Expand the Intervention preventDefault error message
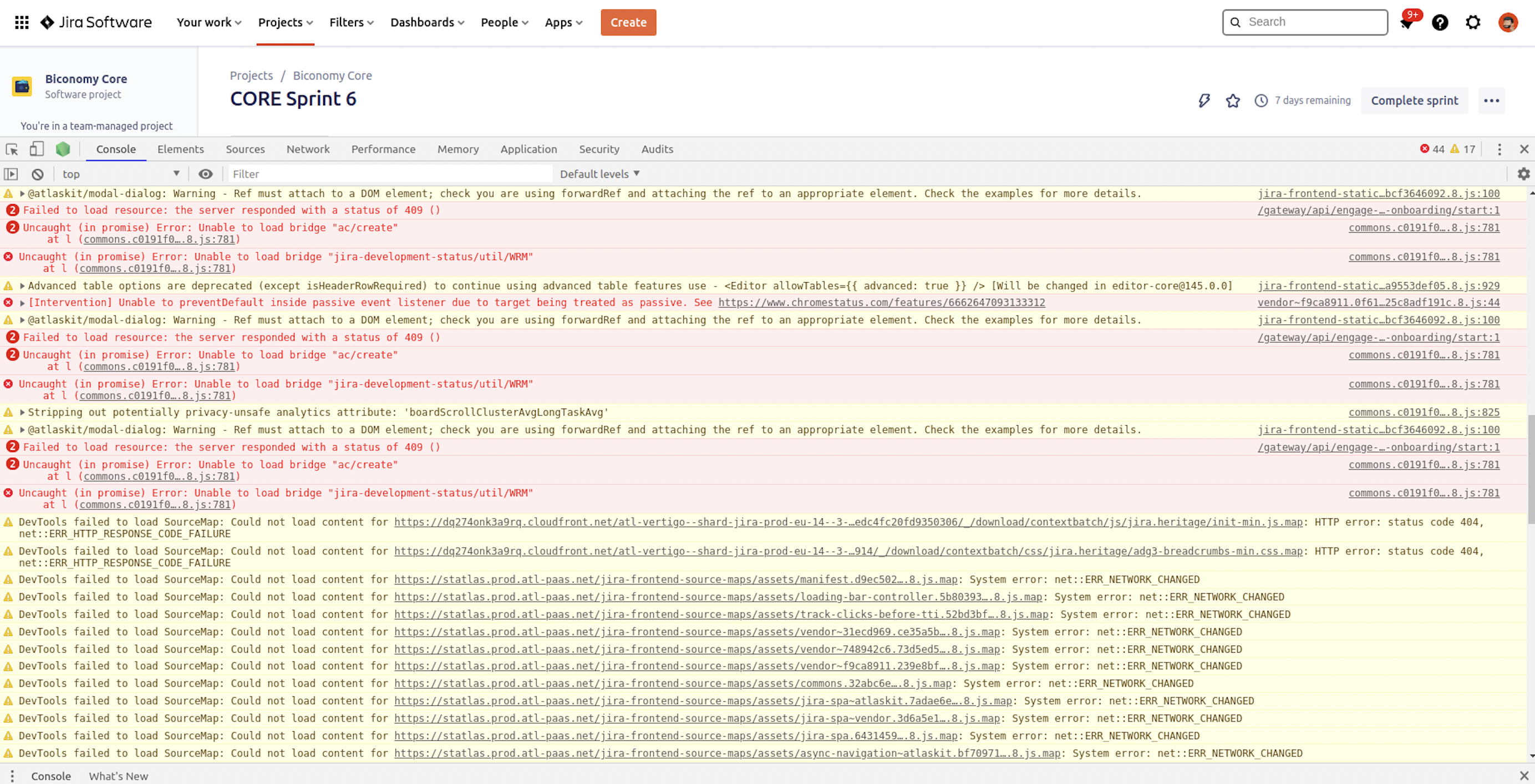Screen dimensions: 1535x784 pos(22,303)
